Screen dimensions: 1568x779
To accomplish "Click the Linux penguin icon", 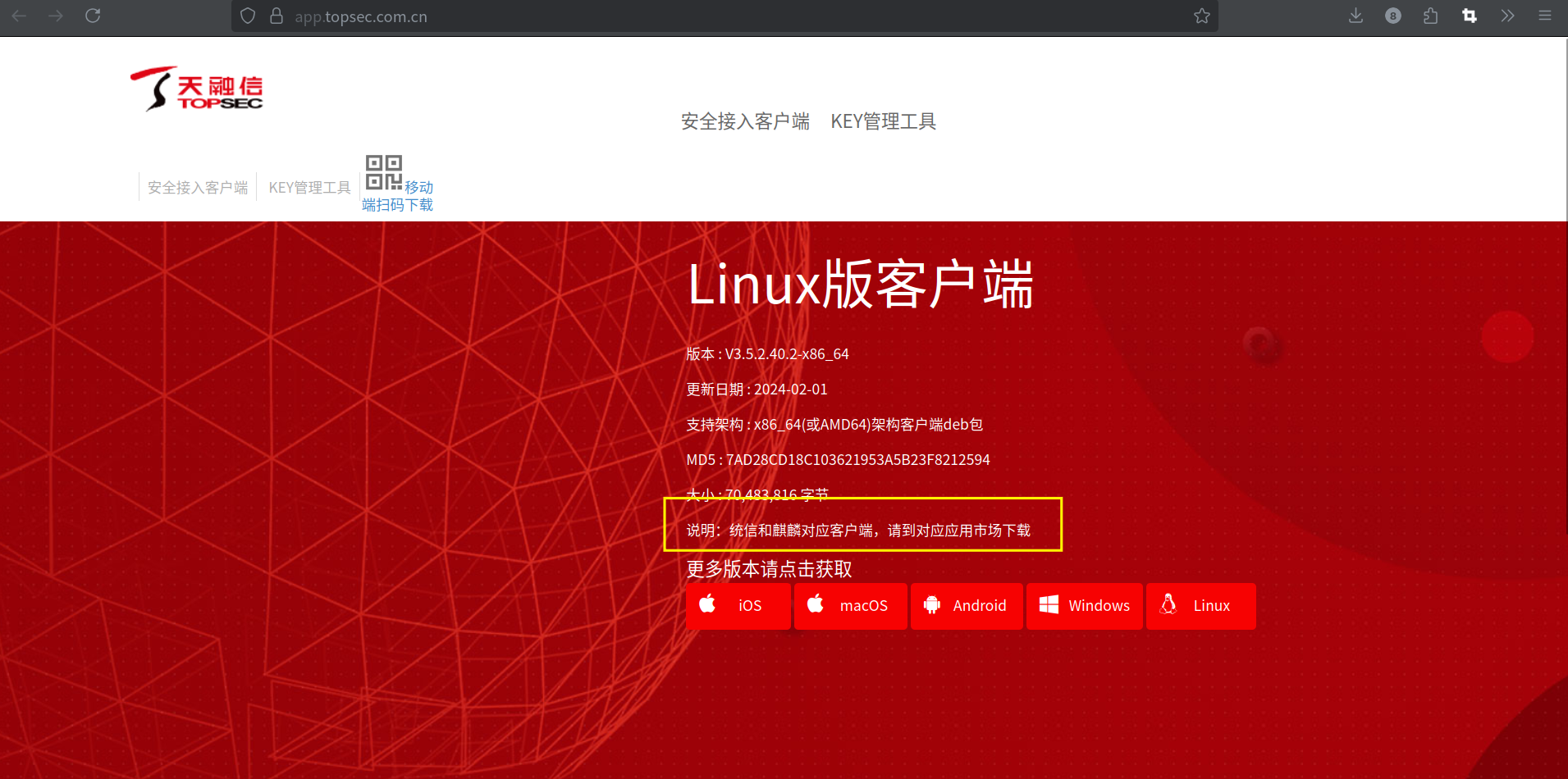I will (1168, 604).
